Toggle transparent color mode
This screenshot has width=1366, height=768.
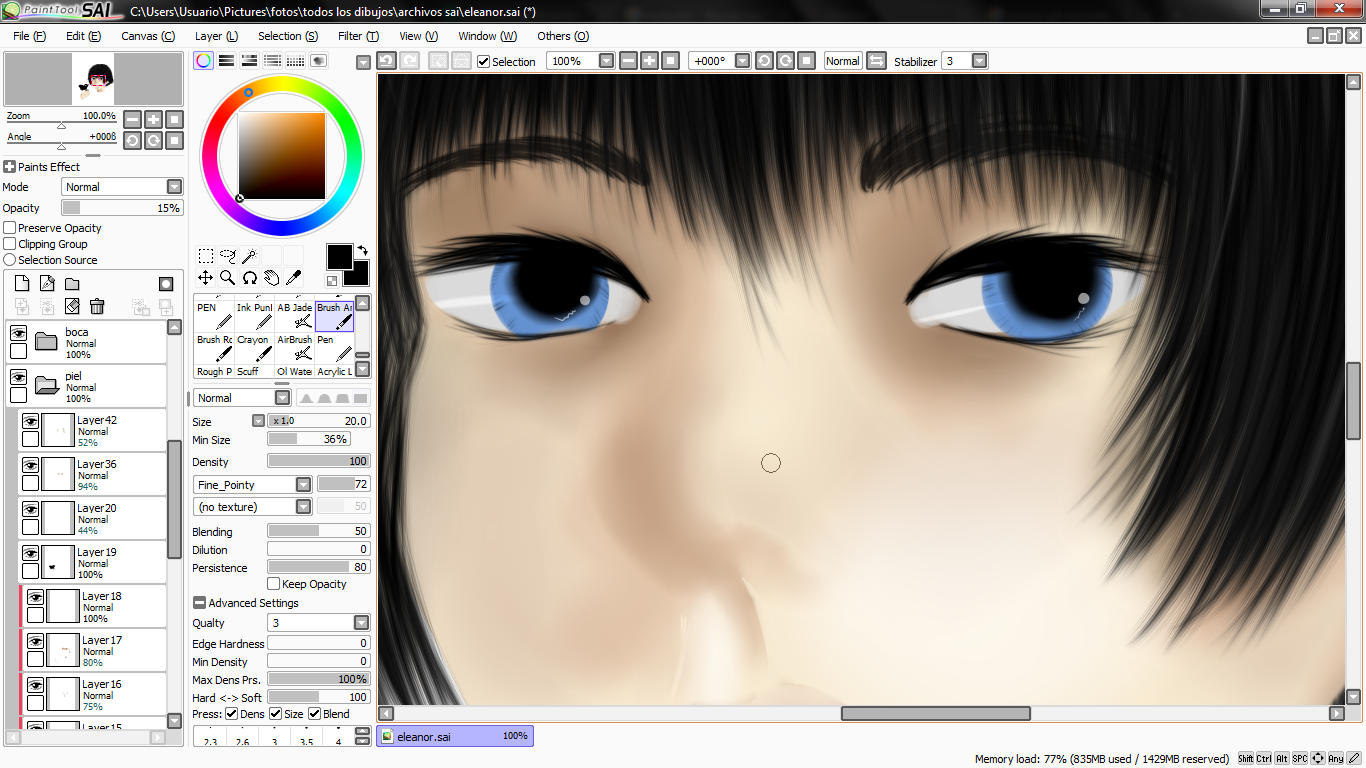[332, 281]
